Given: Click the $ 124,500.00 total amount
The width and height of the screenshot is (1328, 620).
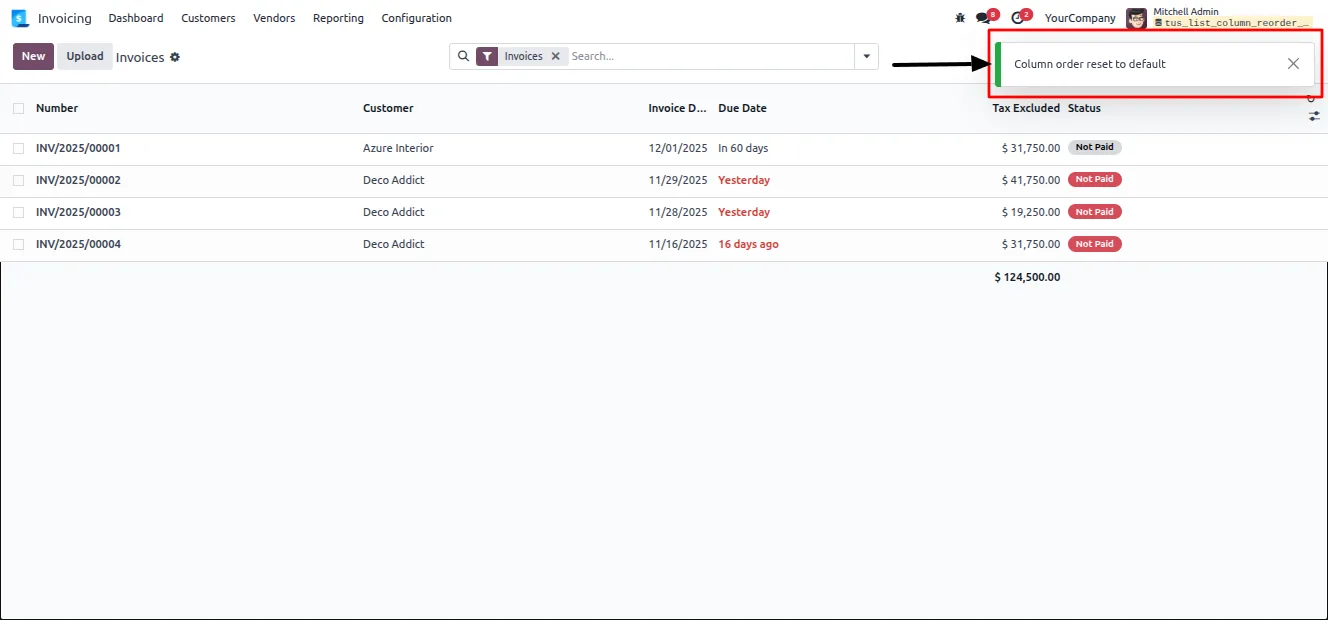Looking at the screenshot, I should 1027,277.
